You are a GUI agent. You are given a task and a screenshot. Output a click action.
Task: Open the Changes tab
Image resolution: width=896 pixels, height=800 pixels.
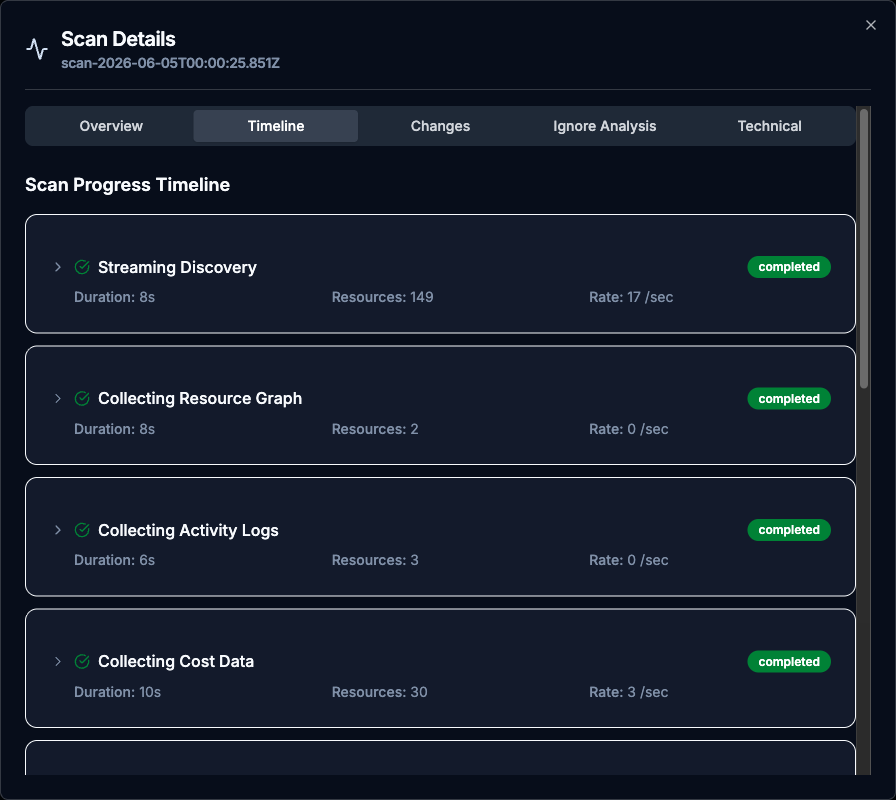click(x=440, y=126)
